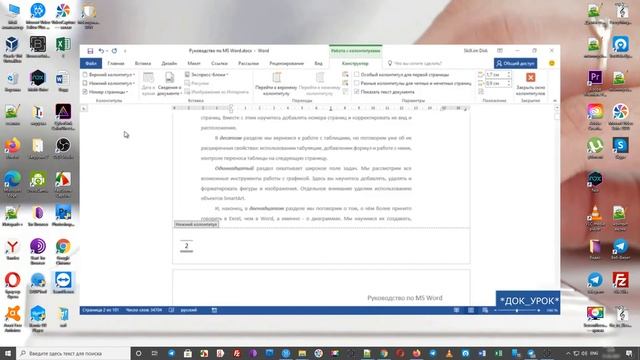The height and width of the screenshot is (360, 640).
Task: Click the Print Layout view icon in status bar
Action: click(471, 310)
